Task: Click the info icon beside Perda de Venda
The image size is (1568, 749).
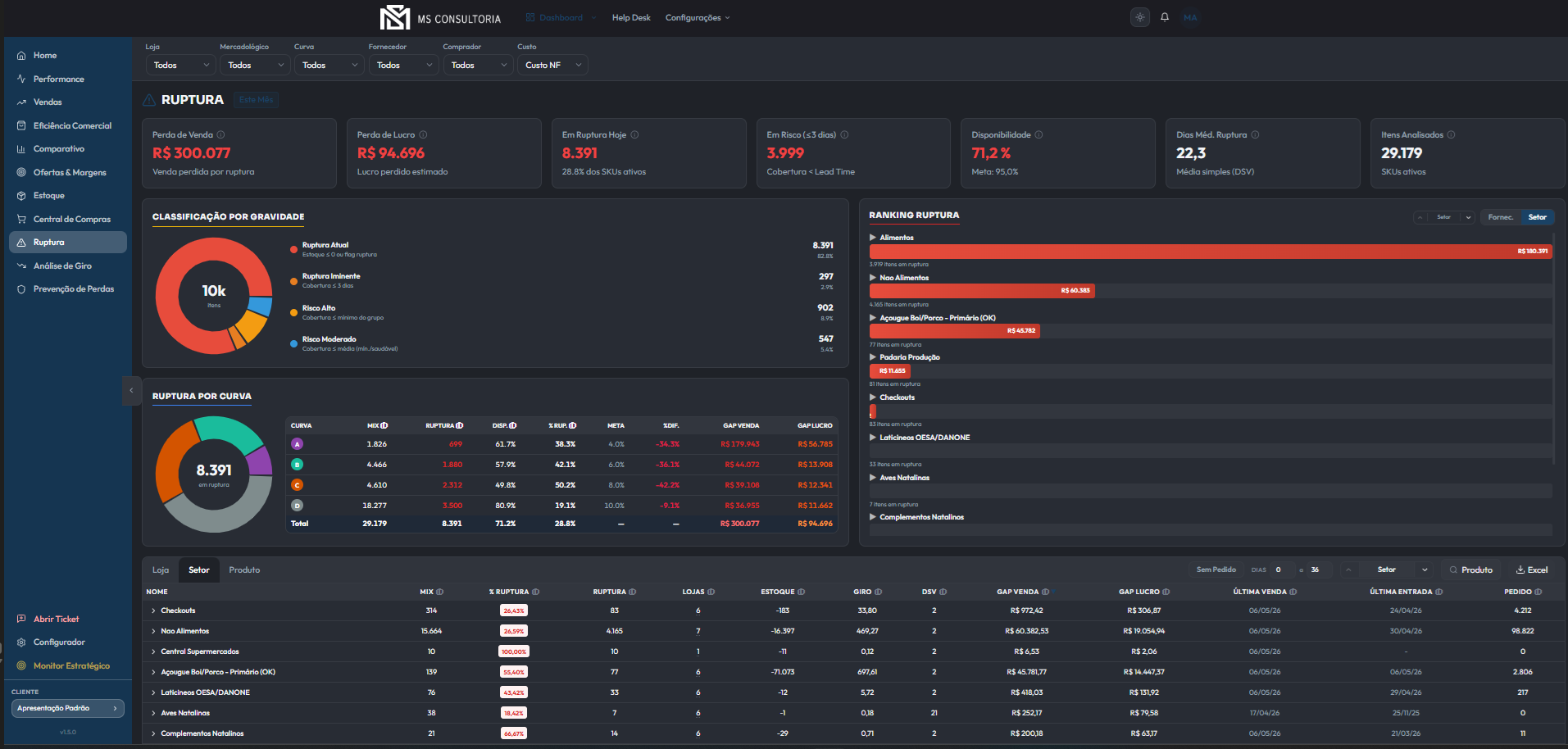Action: click(220, 134)
